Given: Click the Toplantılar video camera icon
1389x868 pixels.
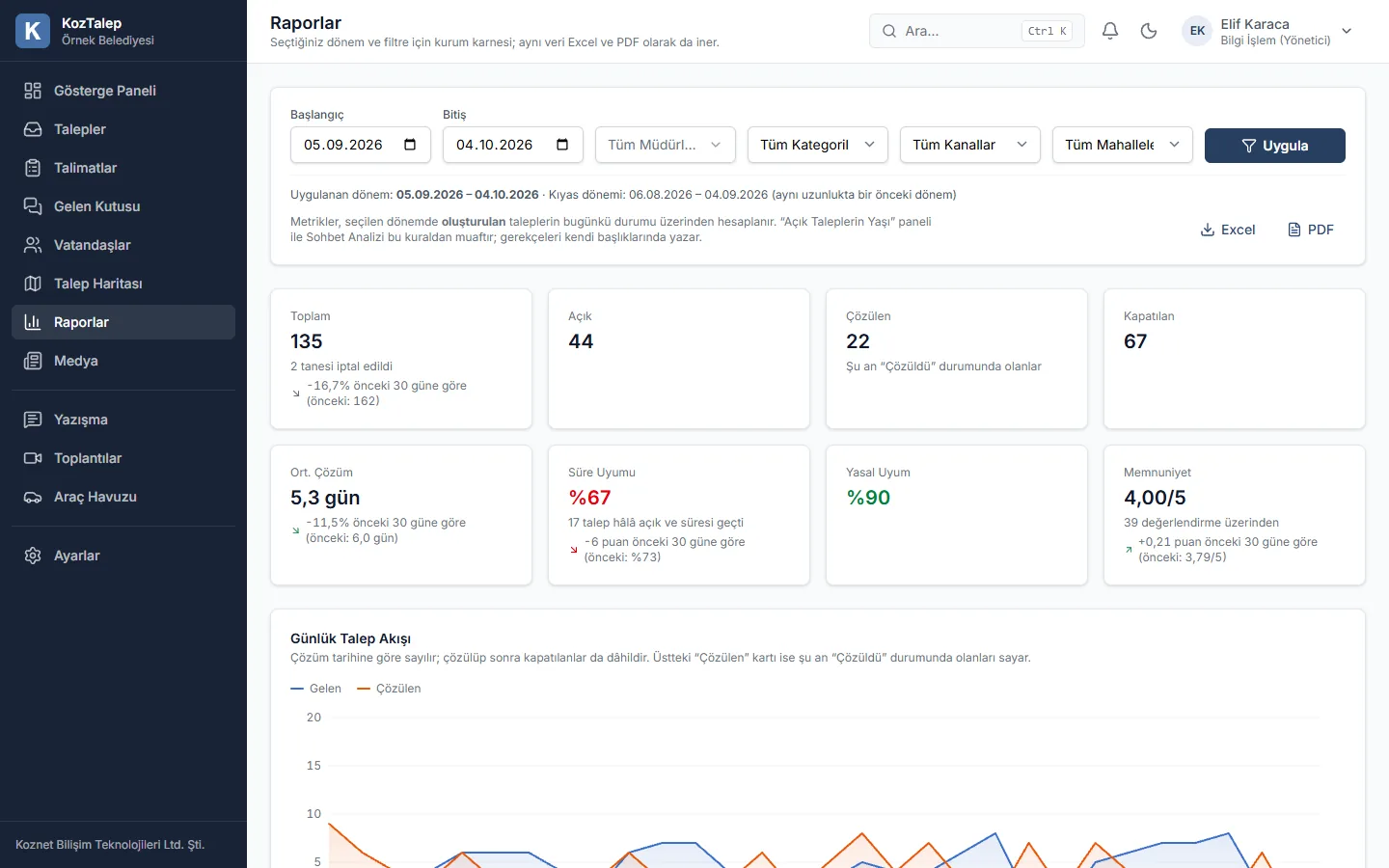Looking at the screenshot, I should [33, 458].
